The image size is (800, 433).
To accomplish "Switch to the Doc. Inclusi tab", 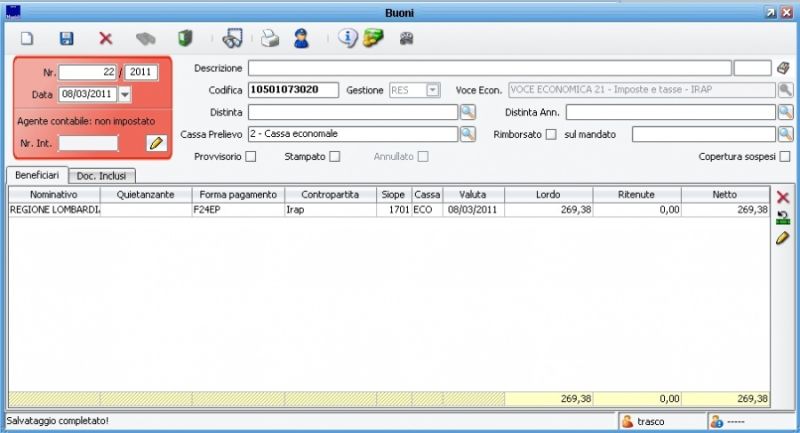I will tap(103, 176).
